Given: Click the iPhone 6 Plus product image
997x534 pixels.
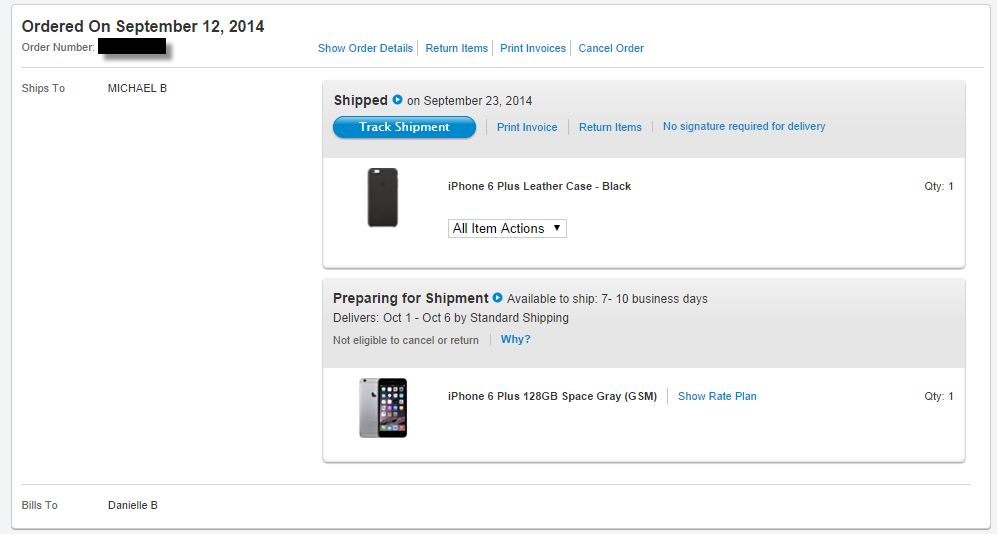Looking at the screenshot, I should point(383,407).
